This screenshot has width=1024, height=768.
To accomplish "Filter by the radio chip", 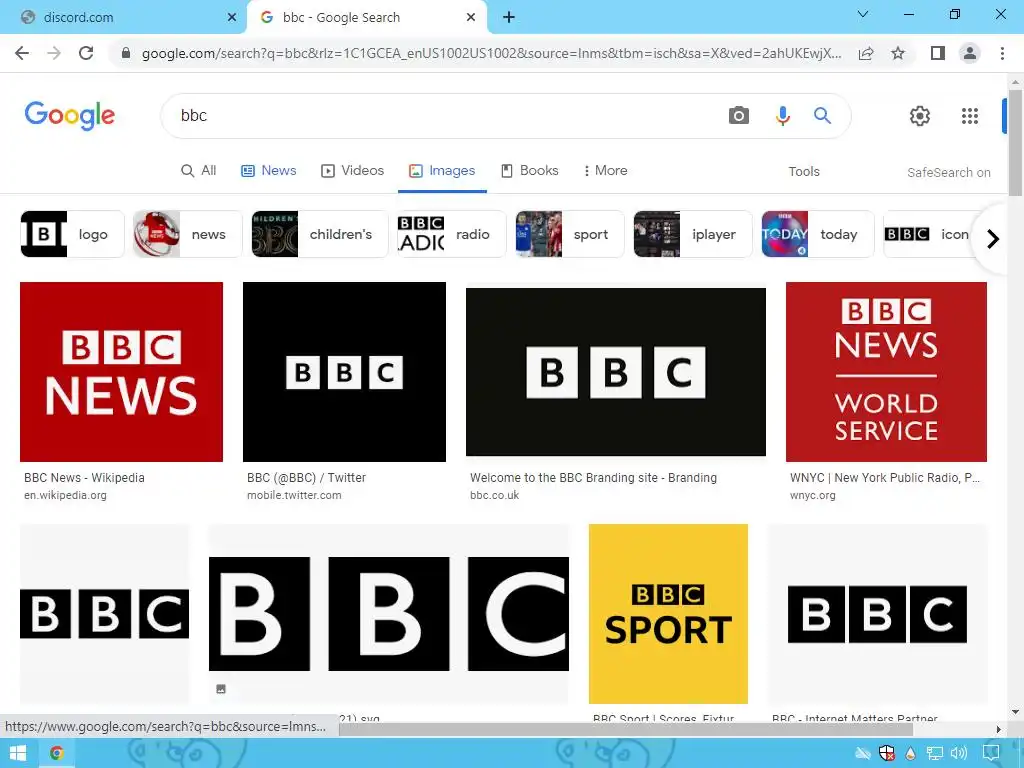I will [x=451, y=234].
